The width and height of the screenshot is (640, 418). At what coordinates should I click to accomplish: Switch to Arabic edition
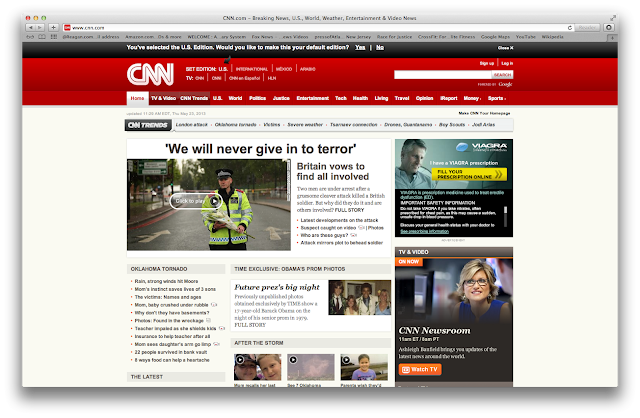click(x=307, y=69)
